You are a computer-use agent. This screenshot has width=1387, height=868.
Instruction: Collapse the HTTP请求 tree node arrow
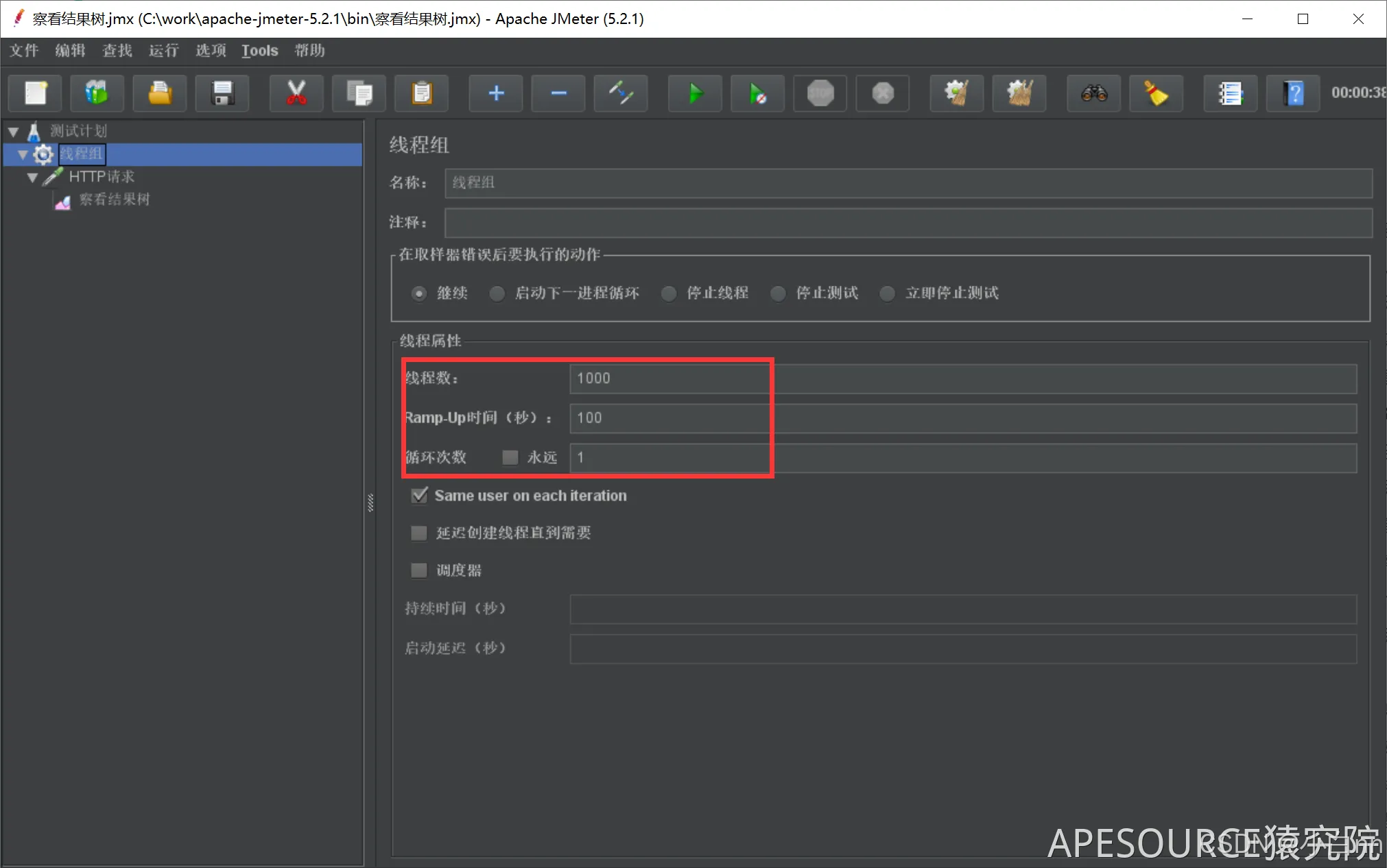[32, 177]
